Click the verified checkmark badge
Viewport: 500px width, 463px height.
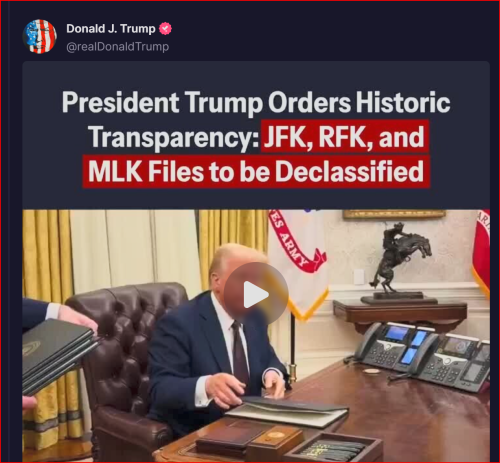(x=165, y=29)
